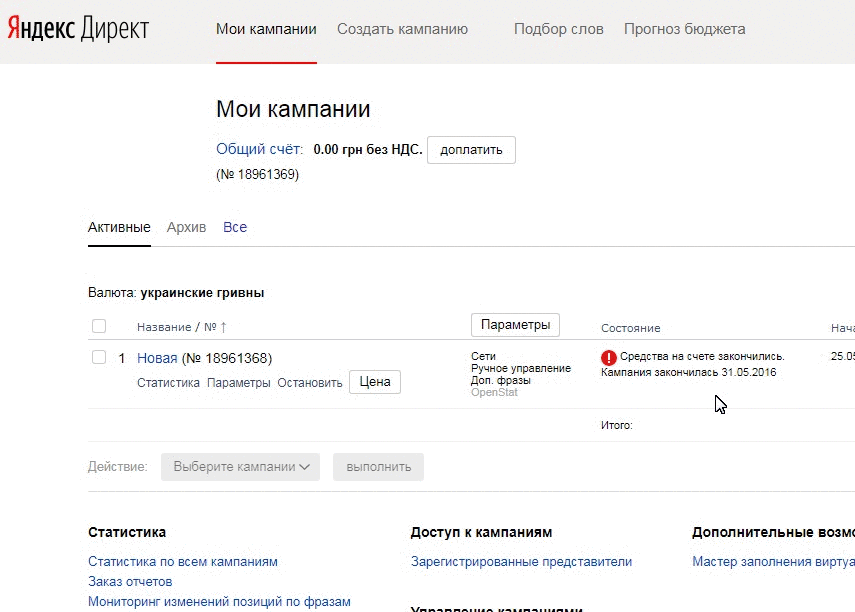Switch to the Архив tab
The height and width of the screenshot is (612, 855).
[186, 227]
